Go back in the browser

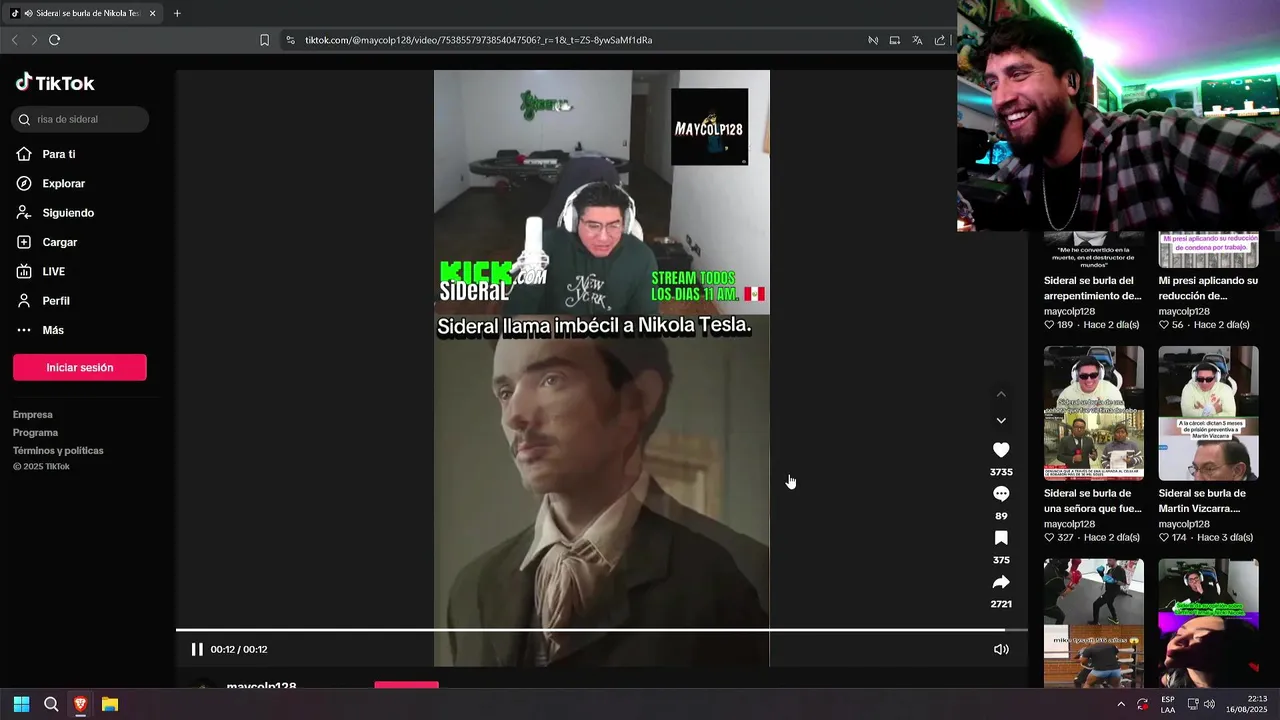[x=14, y=40]
